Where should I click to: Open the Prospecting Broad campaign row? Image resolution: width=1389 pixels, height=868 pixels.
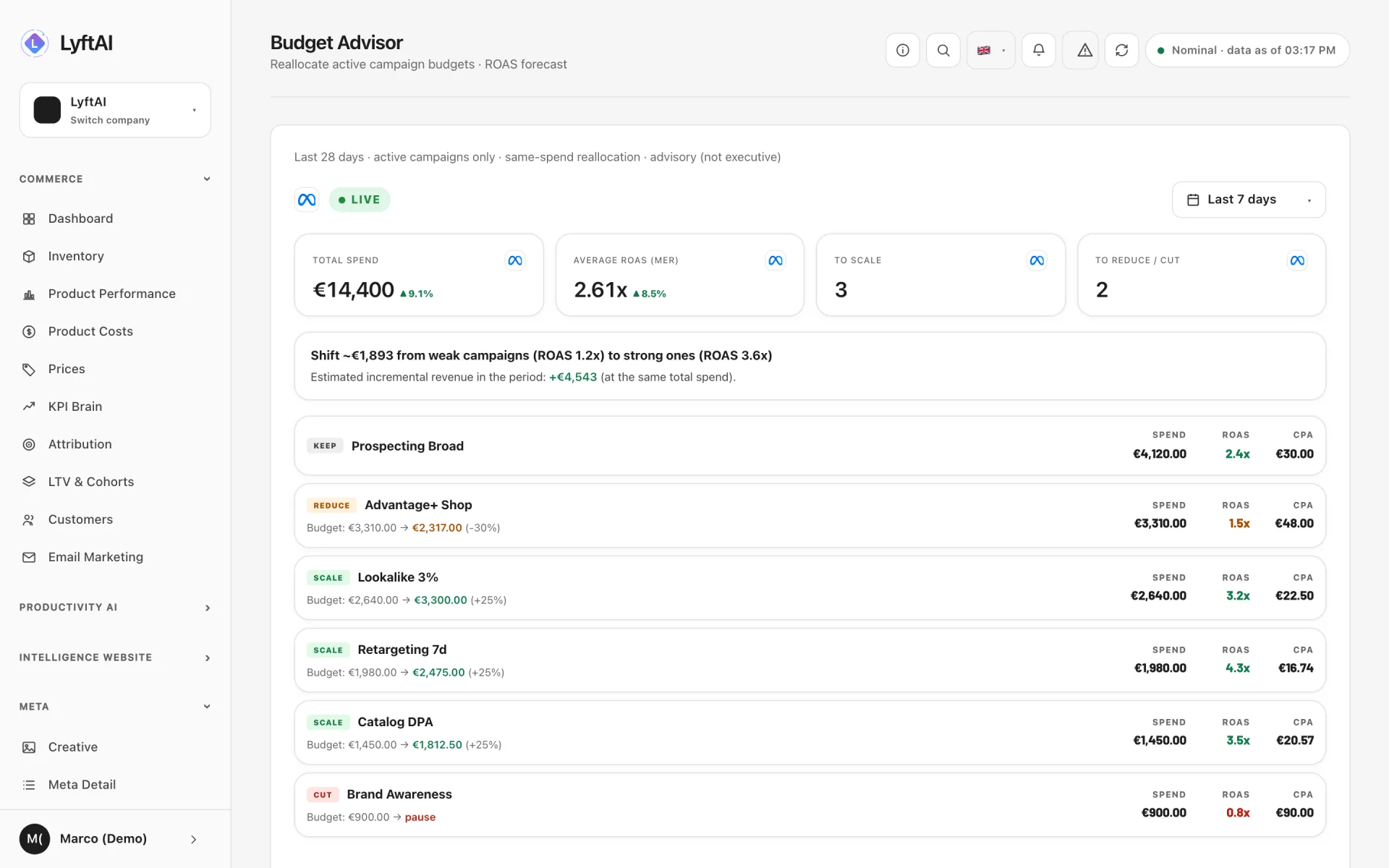tap(810, 446)
